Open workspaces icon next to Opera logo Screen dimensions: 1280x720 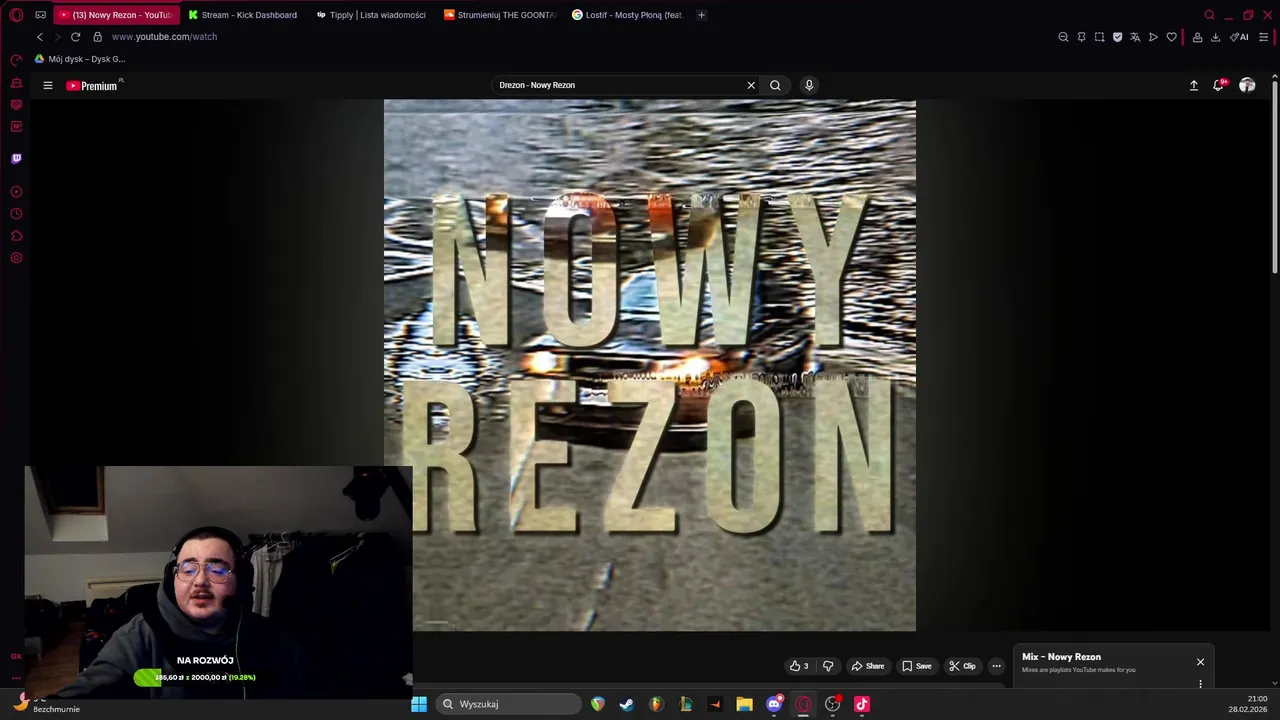(x=40, y=15)
